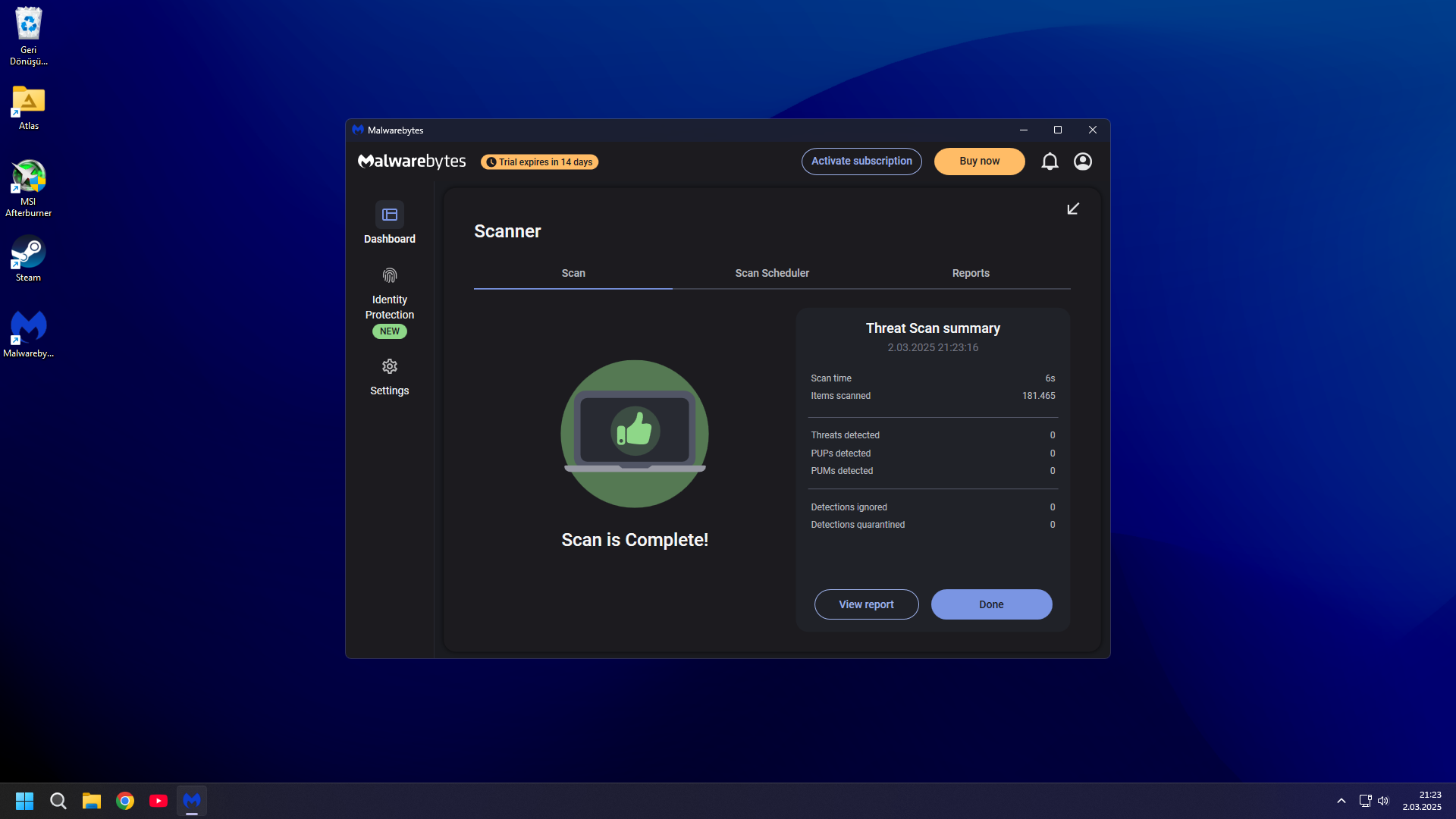Switch to the Reports tab

(x=971, y=273)
